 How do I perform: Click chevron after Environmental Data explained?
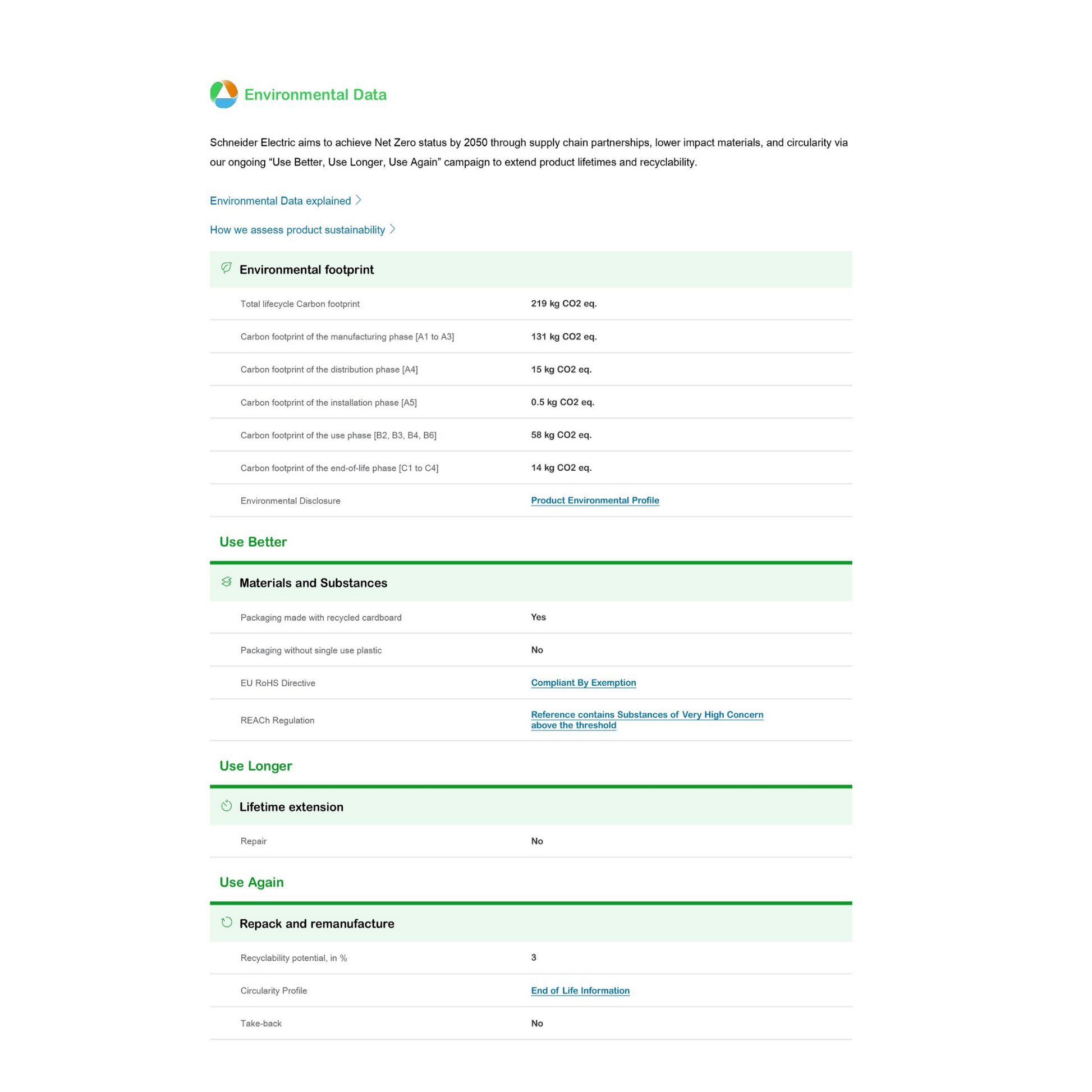coord(359,200)
